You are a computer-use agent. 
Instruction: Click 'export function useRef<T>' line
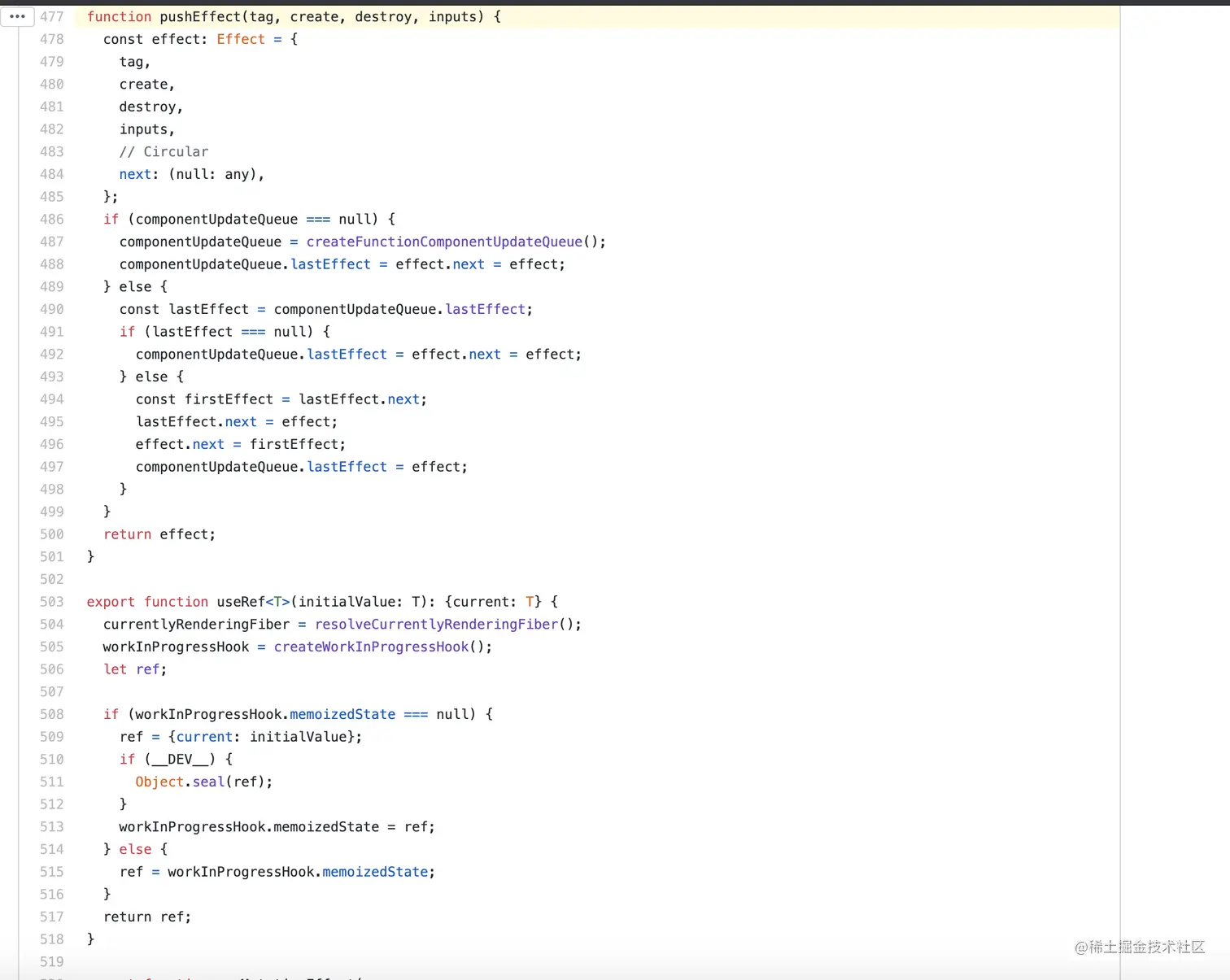click(322, 602)
